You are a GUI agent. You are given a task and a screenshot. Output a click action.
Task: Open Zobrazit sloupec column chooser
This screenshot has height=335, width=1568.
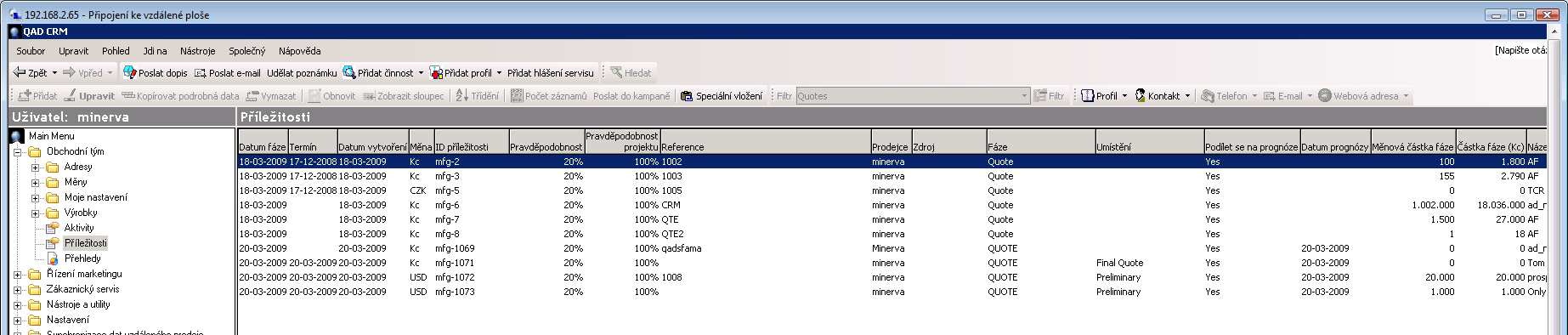coord(403,96)
